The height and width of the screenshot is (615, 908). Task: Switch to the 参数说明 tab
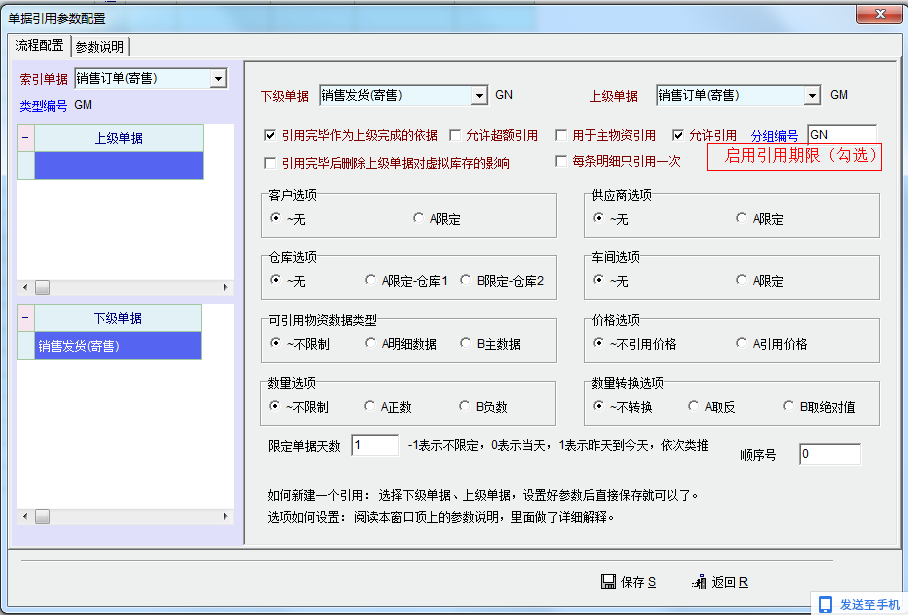(100, 46)
